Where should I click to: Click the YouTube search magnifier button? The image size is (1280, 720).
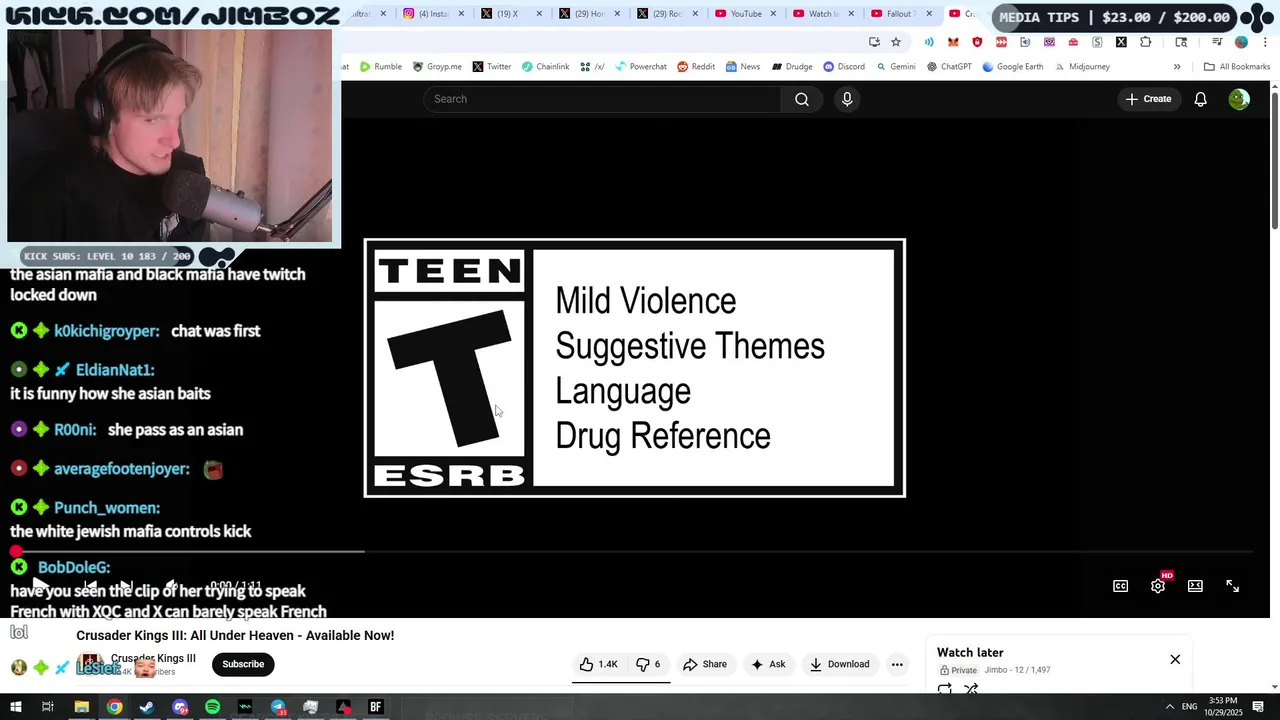point(801,99)
